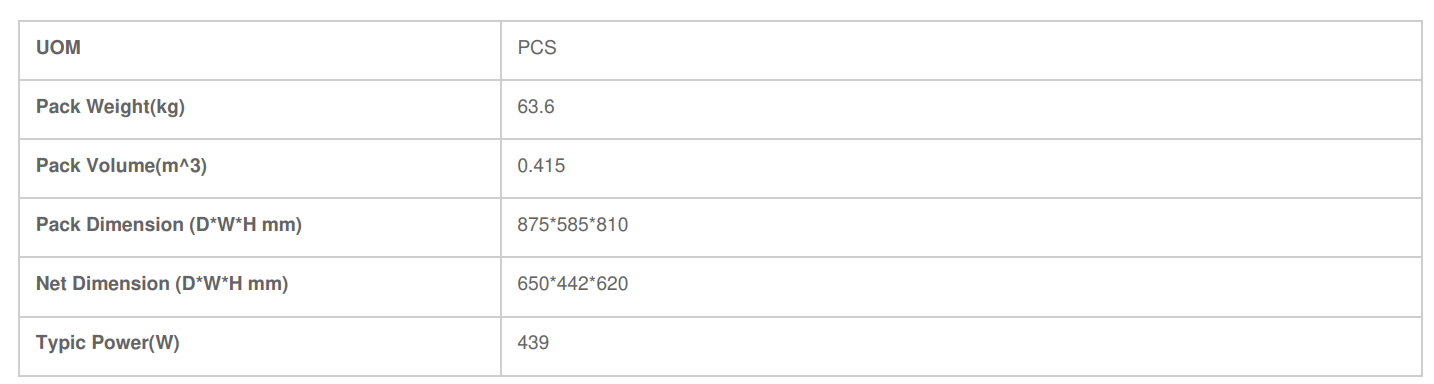The image size is (1434, 384).
Task: Click blank space right of Typic Power(W) label
Action: pyautogui.click(x=342, y=344)
